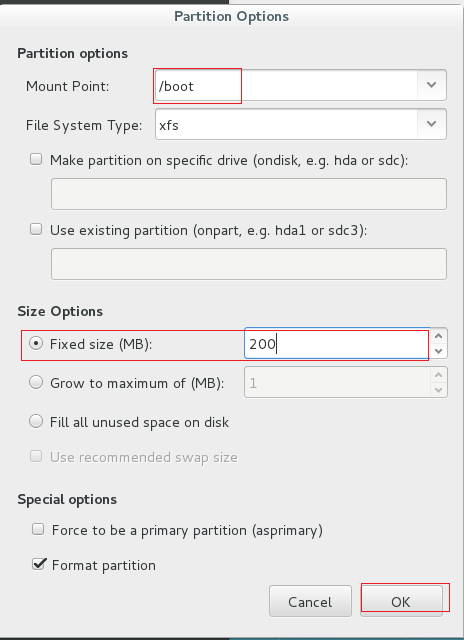Click the /boot Mount Point text field

(x=286, y=85)
